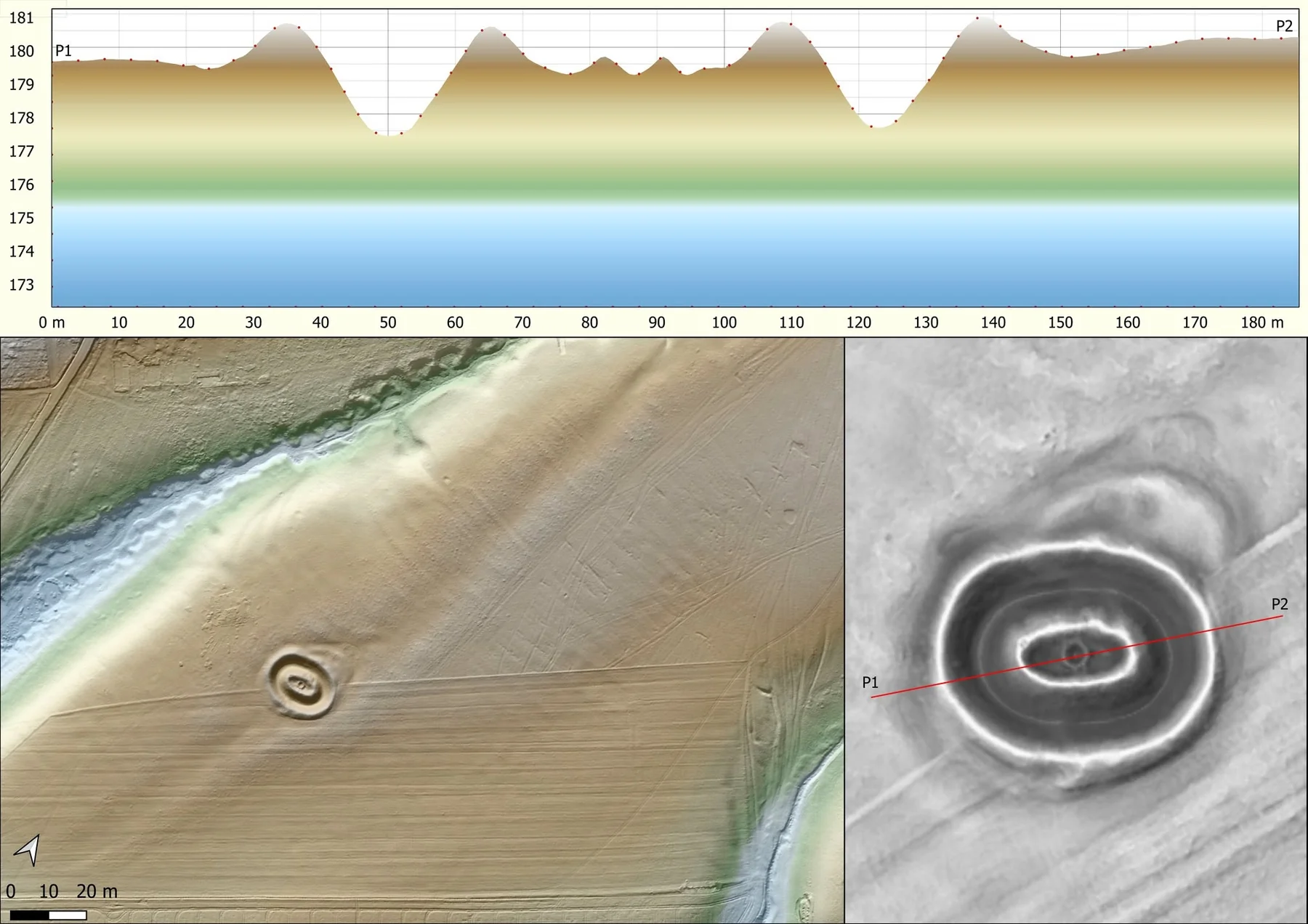The height and width of the screenshot is (924, 1308).
Task: Click the 181 elevation axis value
Action: click(22, 18)
